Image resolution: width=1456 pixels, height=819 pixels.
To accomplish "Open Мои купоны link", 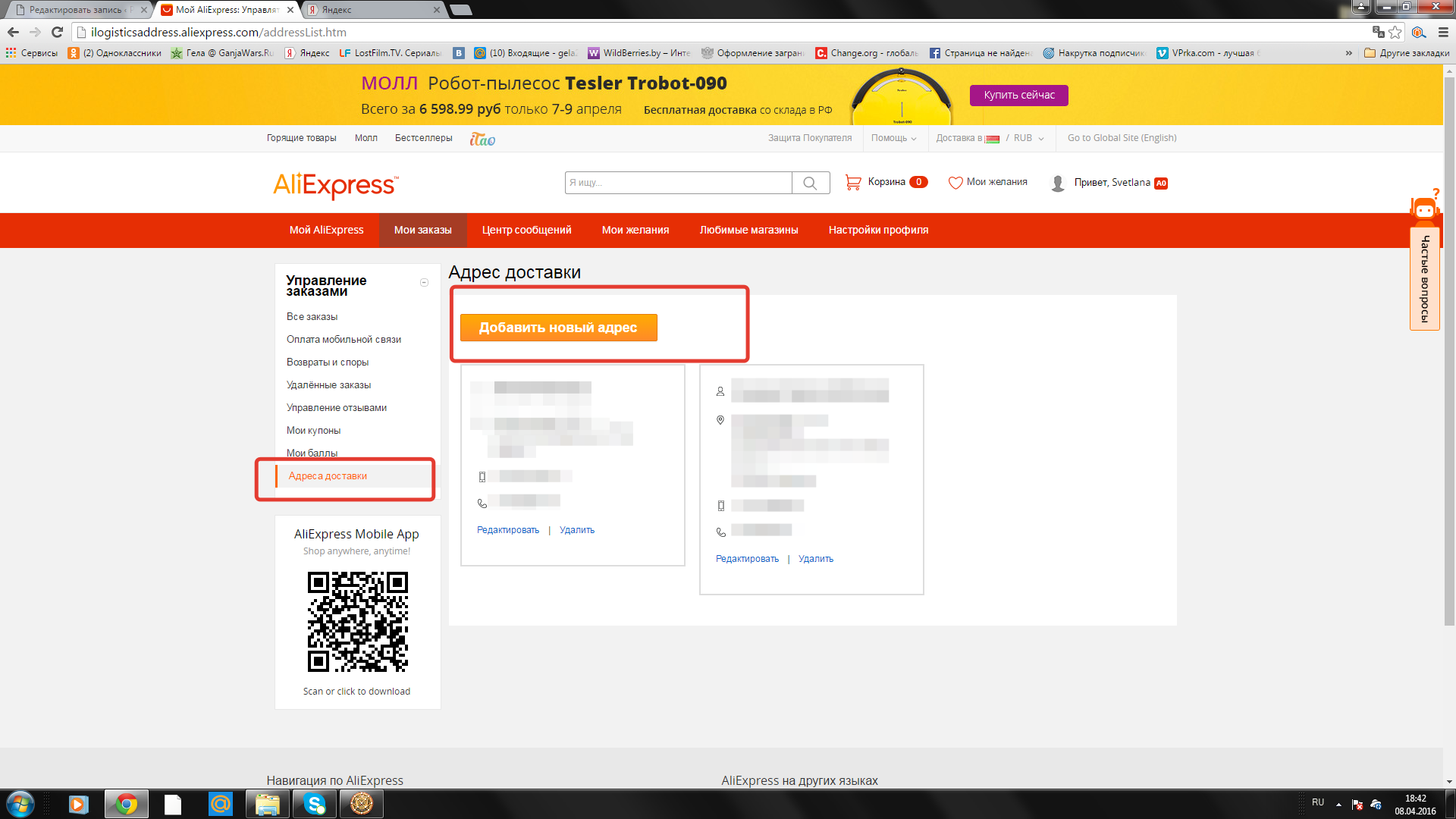I will click(313, 431).
